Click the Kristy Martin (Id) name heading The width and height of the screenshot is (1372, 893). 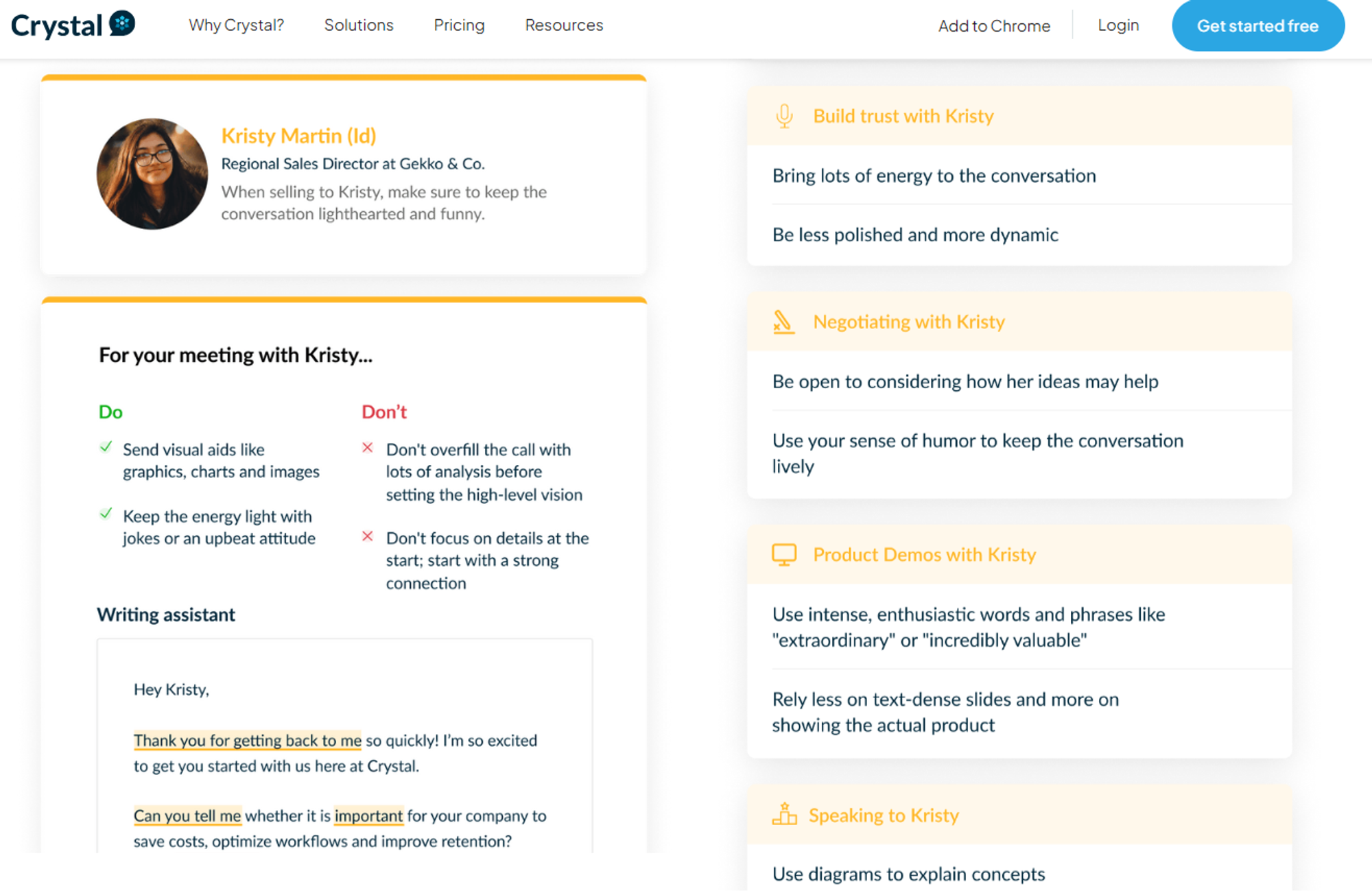pos(298,136)
